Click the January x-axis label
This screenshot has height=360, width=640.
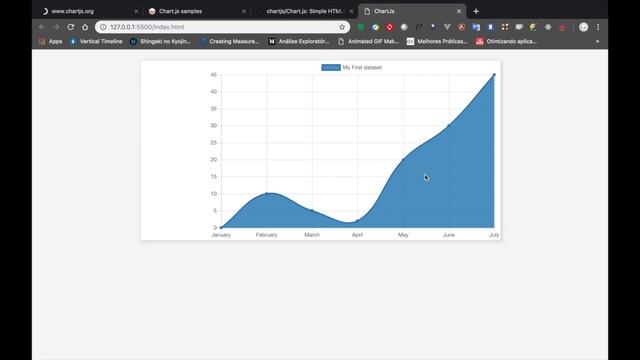221,235
